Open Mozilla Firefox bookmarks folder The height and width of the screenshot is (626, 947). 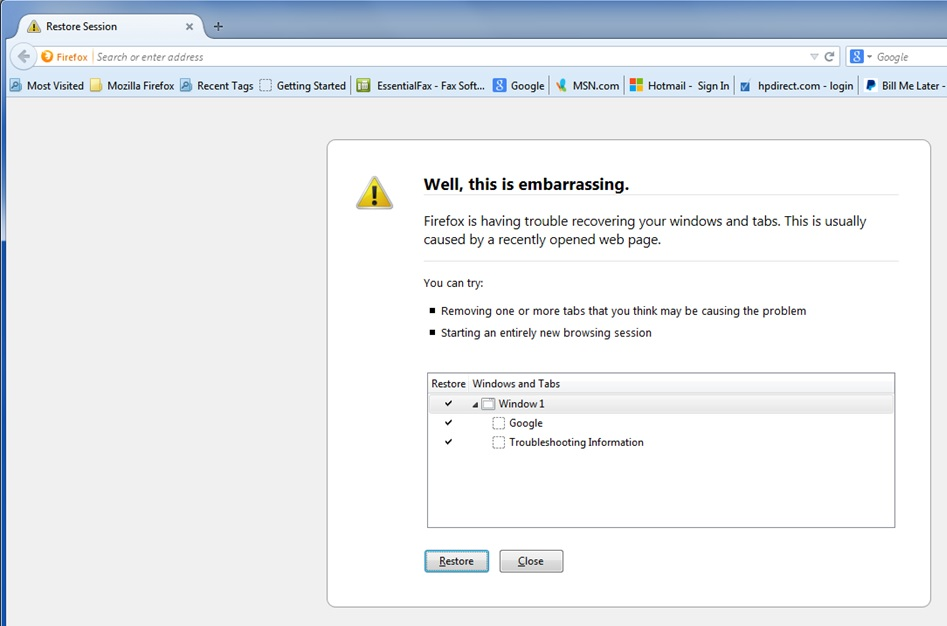coord(132,86)
